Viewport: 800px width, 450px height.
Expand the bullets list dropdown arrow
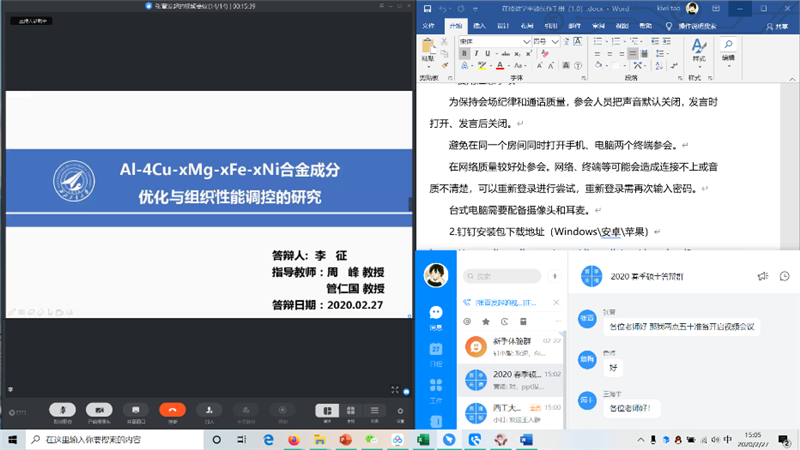(x=605, y=41)
